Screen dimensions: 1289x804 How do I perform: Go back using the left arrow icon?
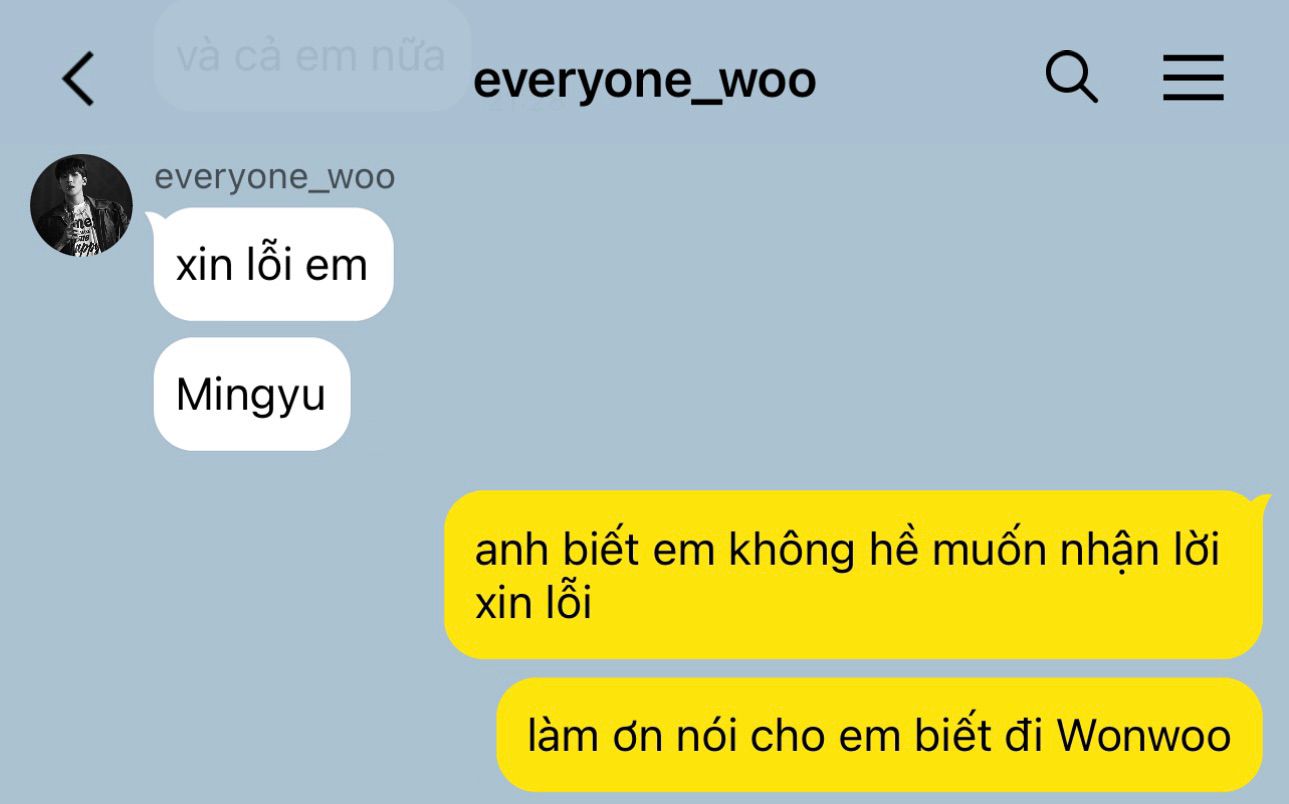click(78, 79)
